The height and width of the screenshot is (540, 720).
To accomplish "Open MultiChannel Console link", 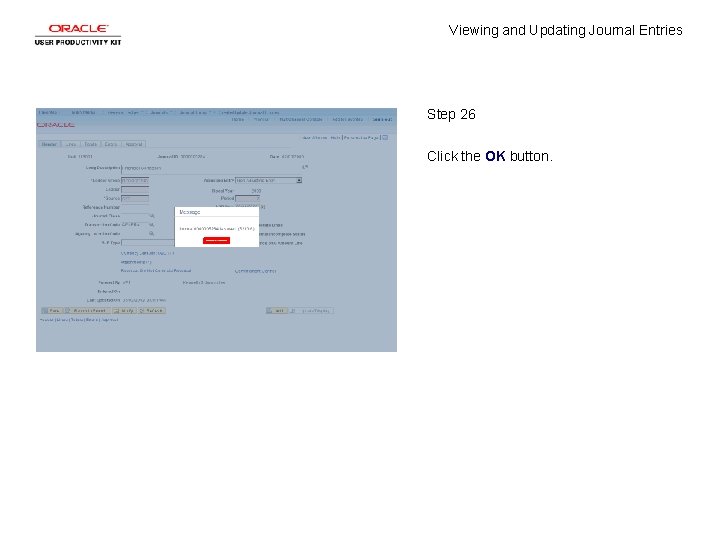I will click(301, 119).
